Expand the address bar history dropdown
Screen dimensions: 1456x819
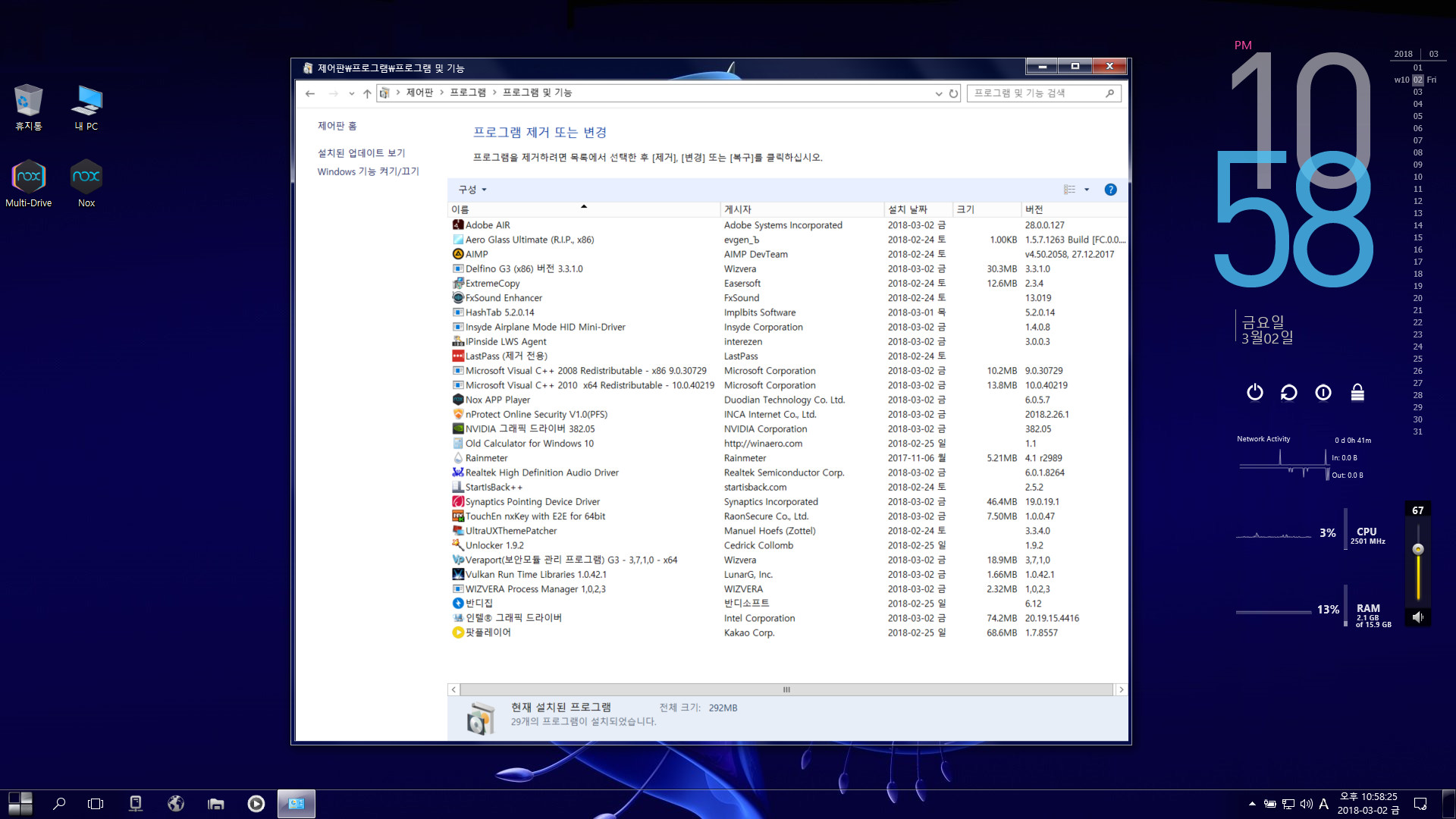point(939,93)
